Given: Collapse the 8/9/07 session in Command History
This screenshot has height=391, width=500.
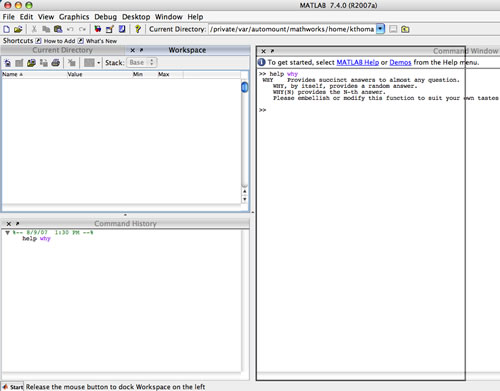Looking at the screenshot, I should (x=7, y=233).
